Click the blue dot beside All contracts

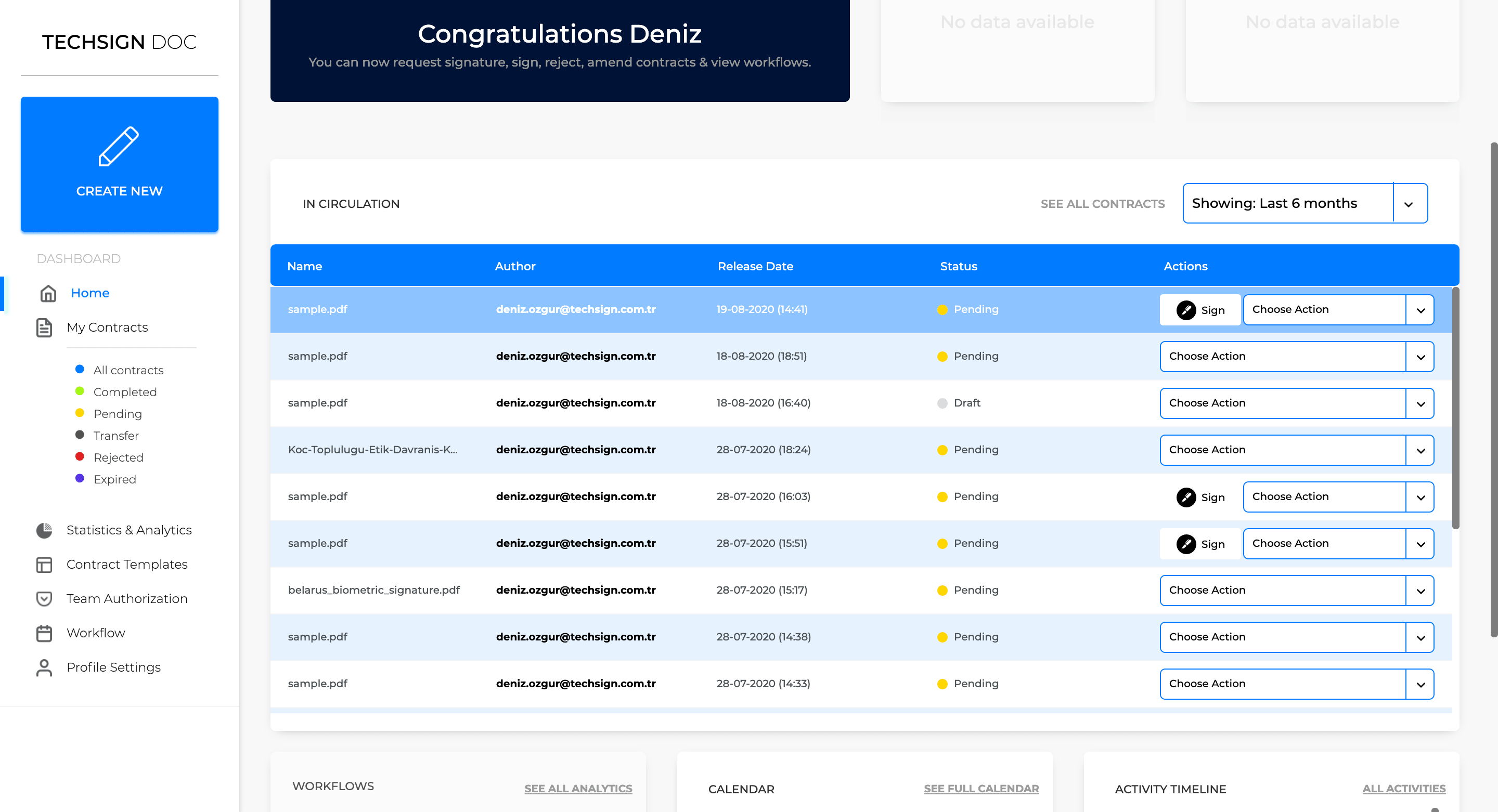click(x=80, y=370)
